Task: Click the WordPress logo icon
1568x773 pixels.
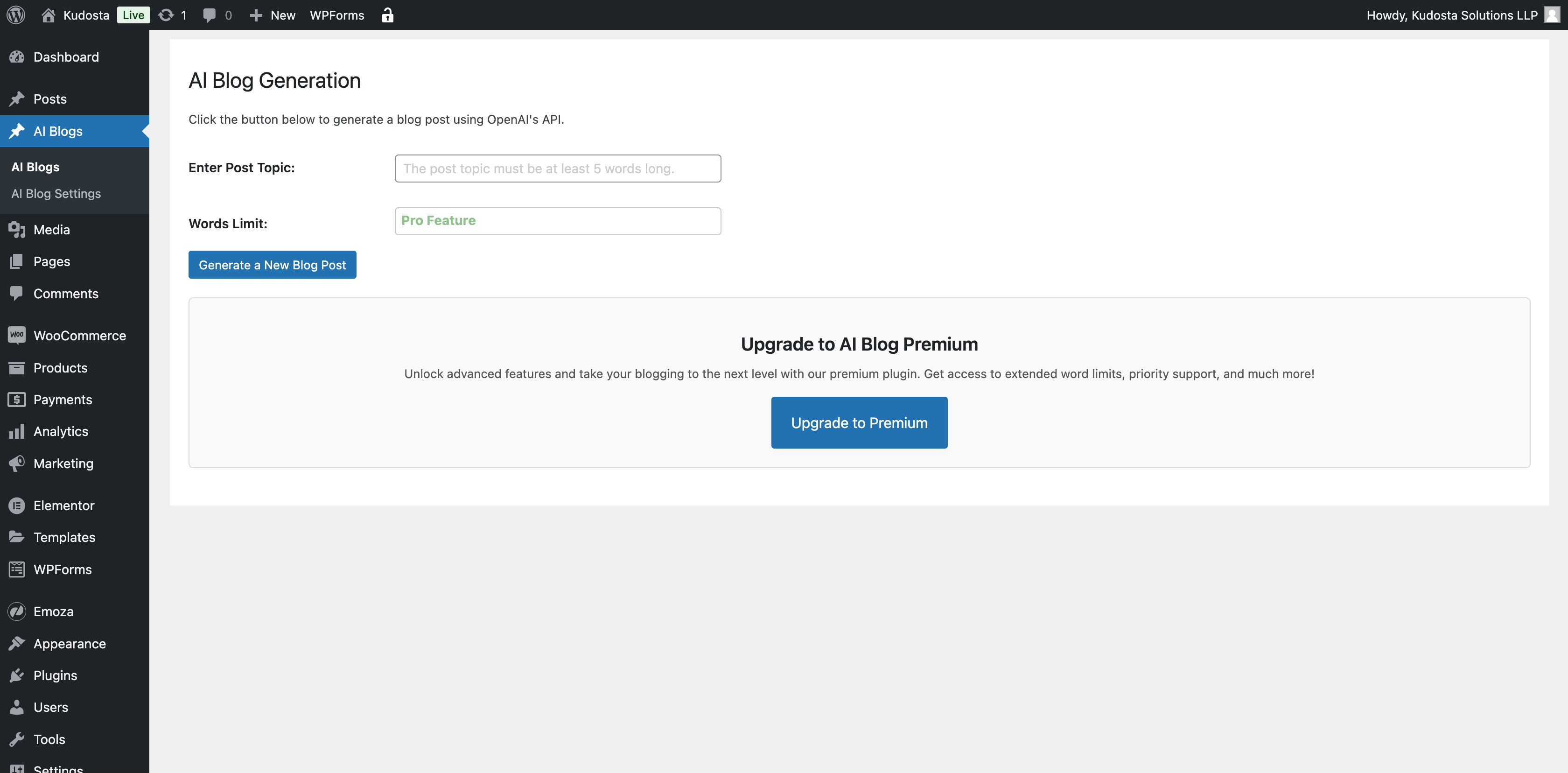Action: [16, 14]
